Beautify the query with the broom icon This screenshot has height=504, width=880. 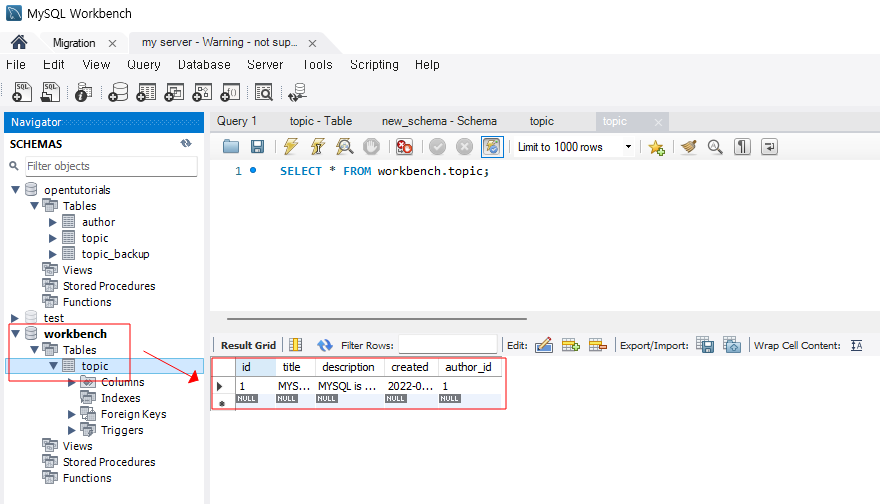click(x=689, y=147)
